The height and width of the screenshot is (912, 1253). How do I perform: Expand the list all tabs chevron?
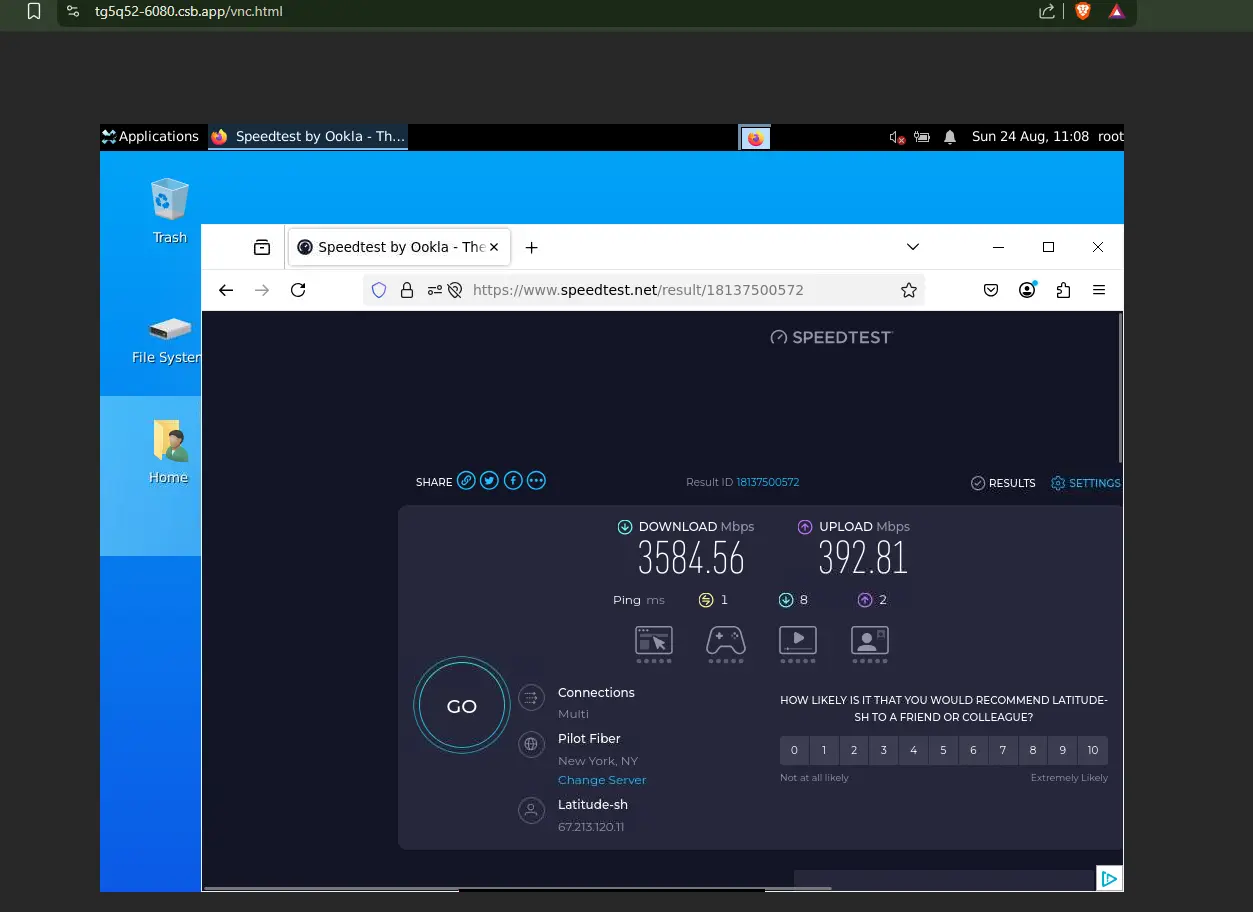(x=913, y=247)
